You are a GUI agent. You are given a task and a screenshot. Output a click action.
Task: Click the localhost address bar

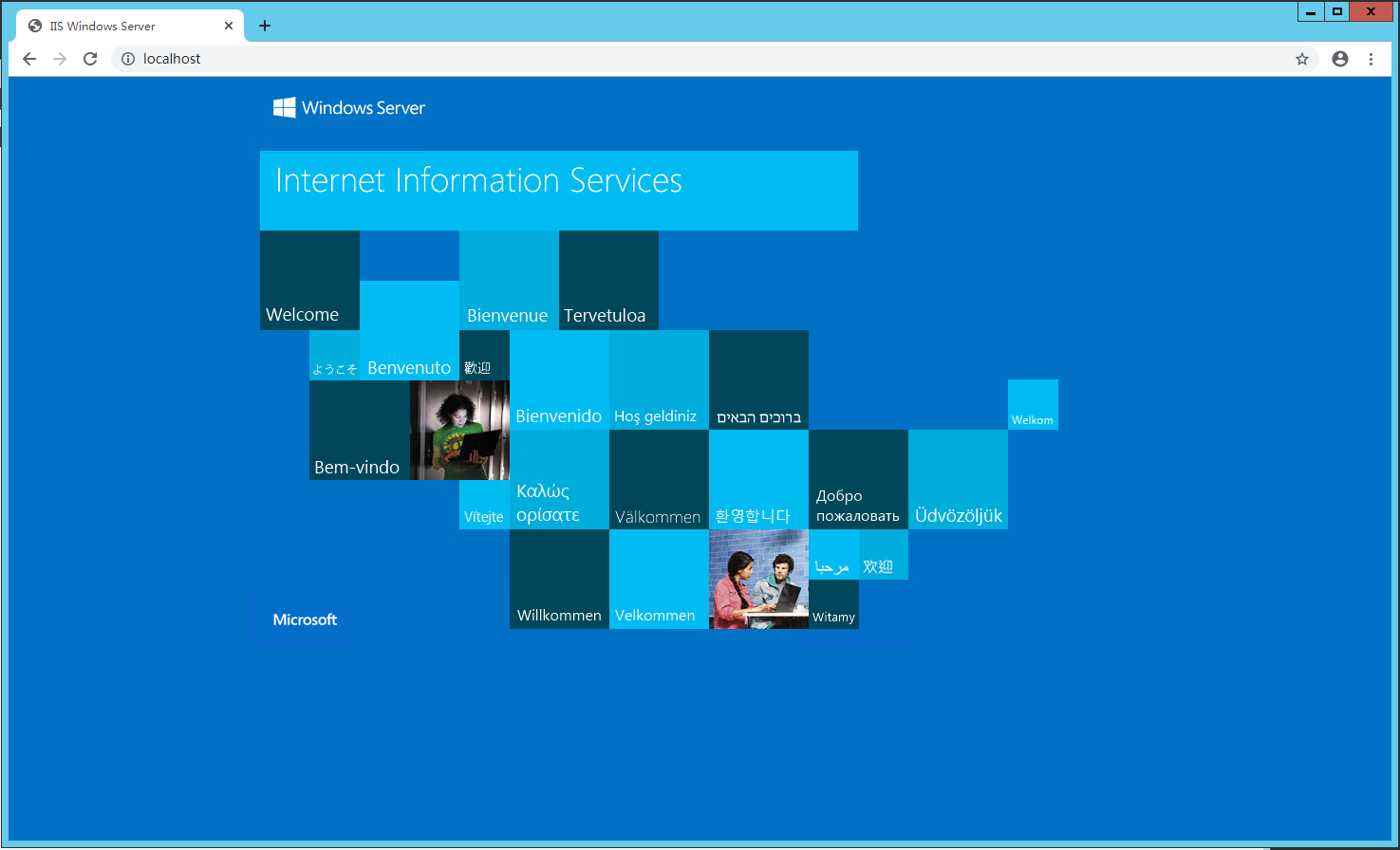(717, 59)
